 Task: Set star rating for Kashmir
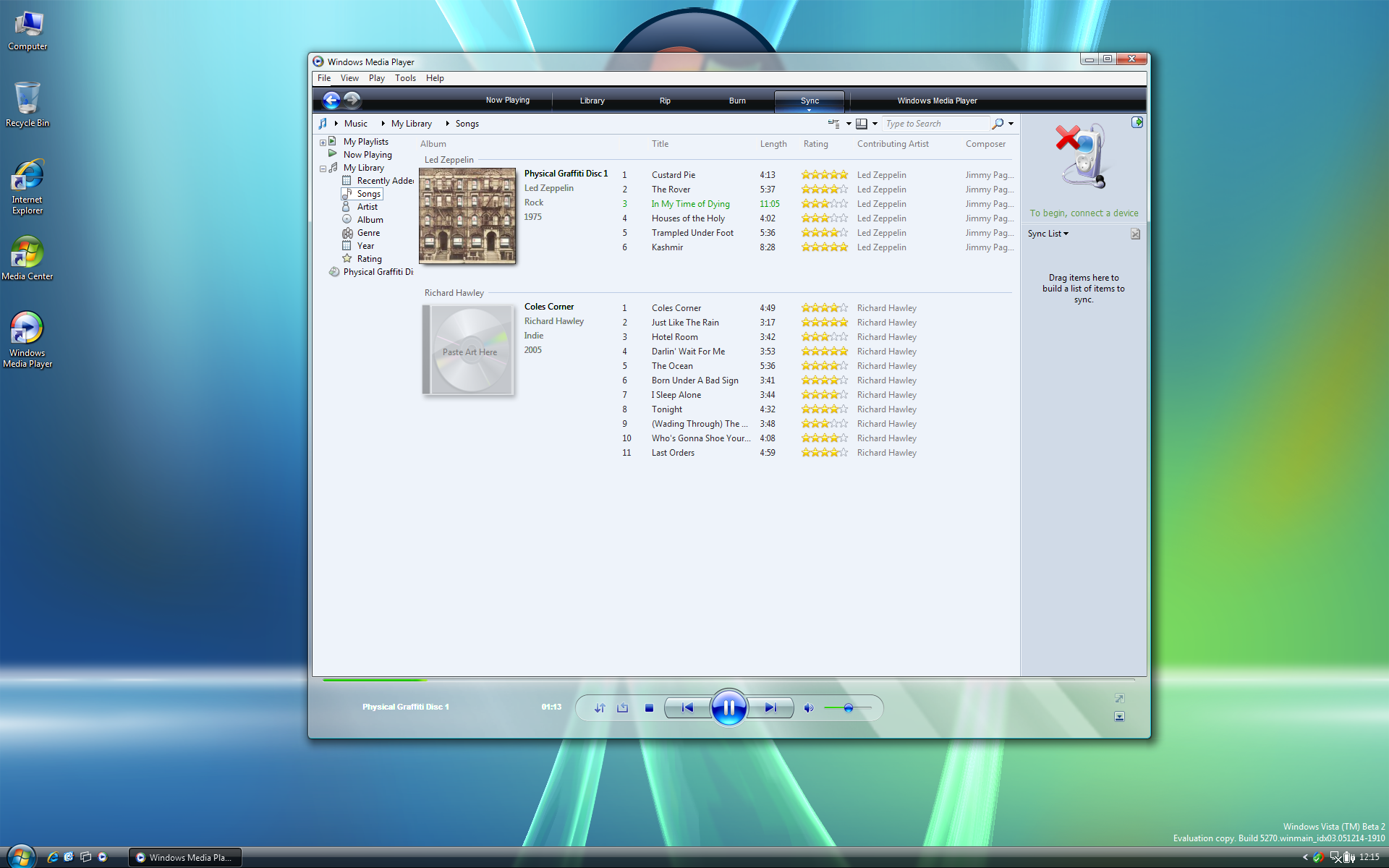824,247
